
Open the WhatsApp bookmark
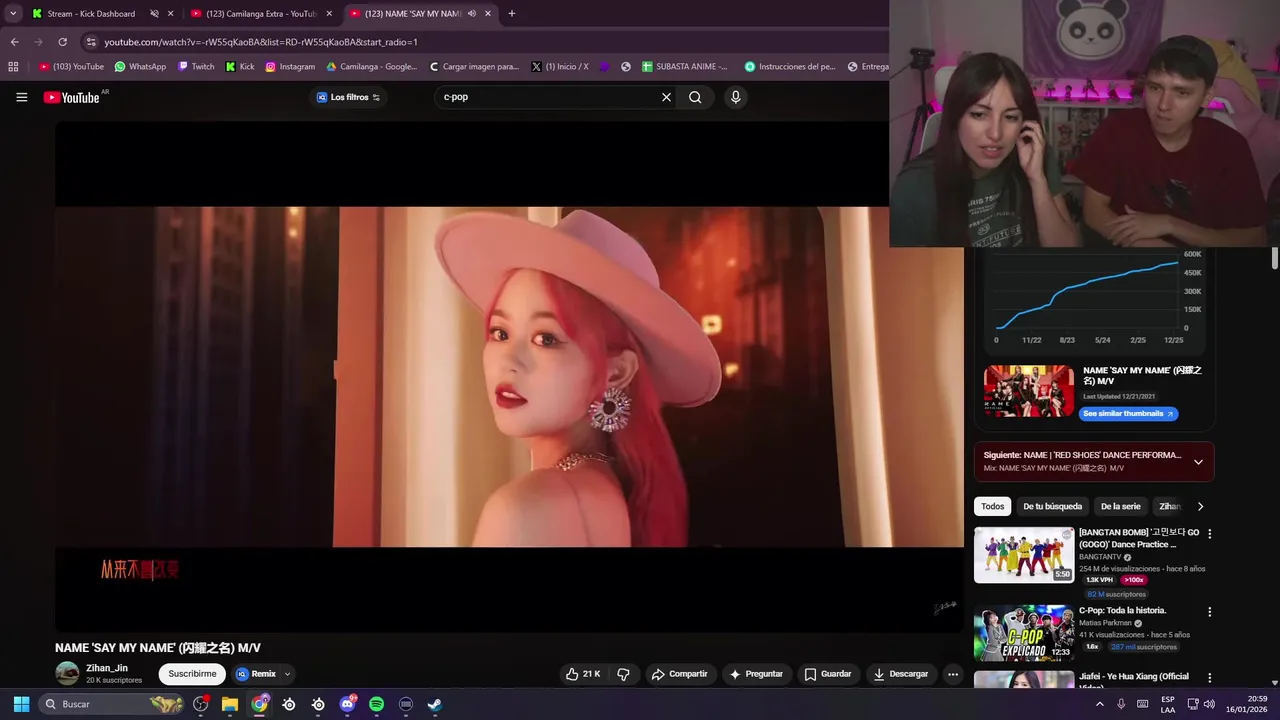point(140,67)
